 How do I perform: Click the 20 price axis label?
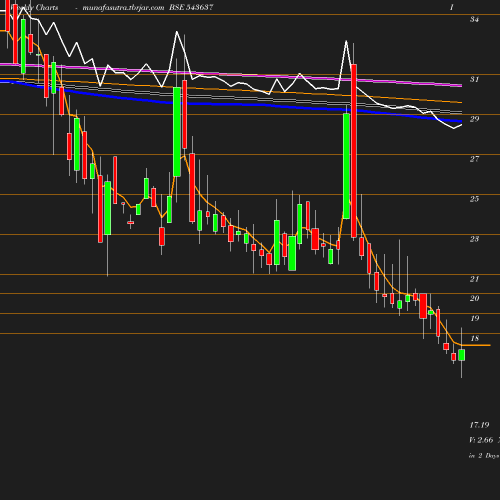click(474, 298)
